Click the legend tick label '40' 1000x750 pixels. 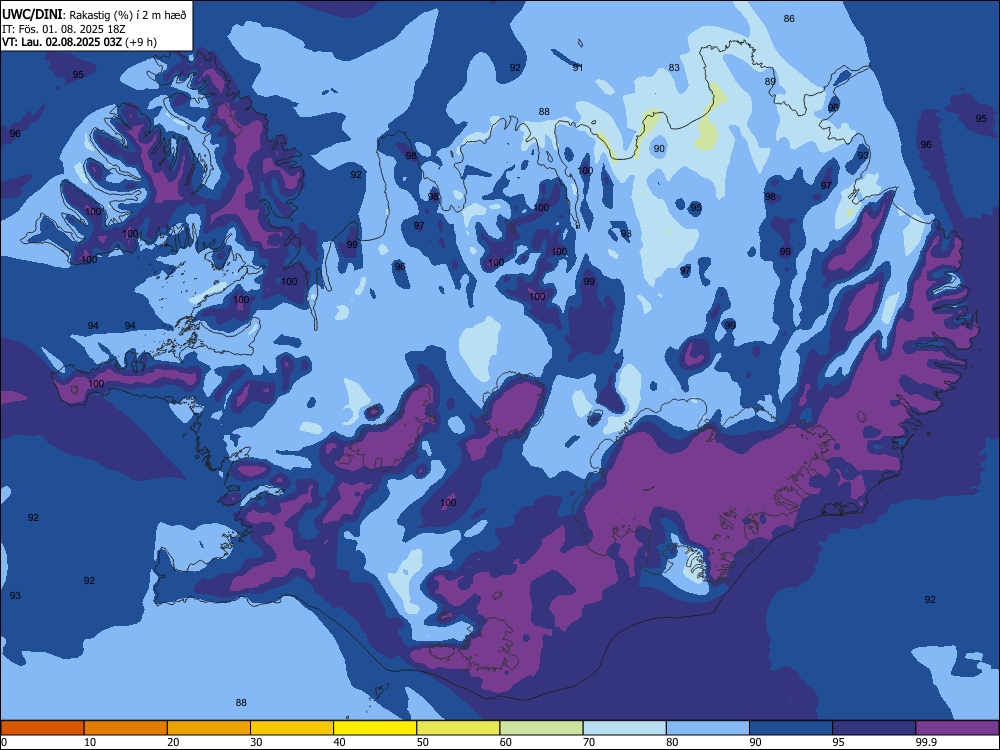[339, 742]
